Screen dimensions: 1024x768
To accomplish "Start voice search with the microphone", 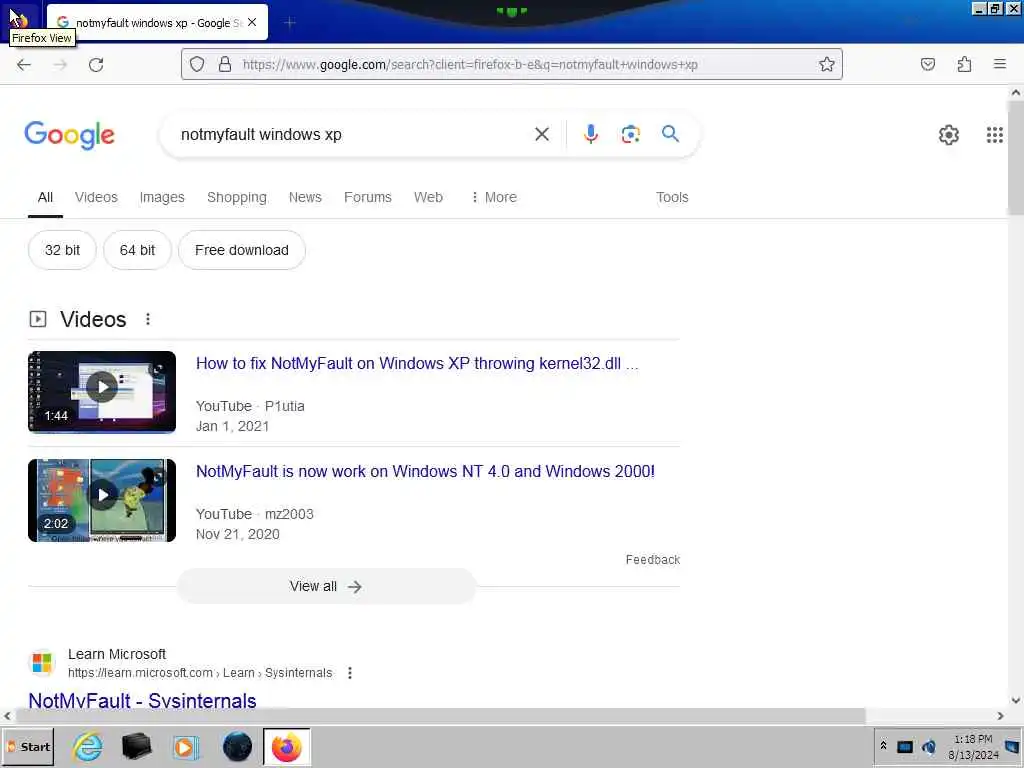I will [591, 135].
